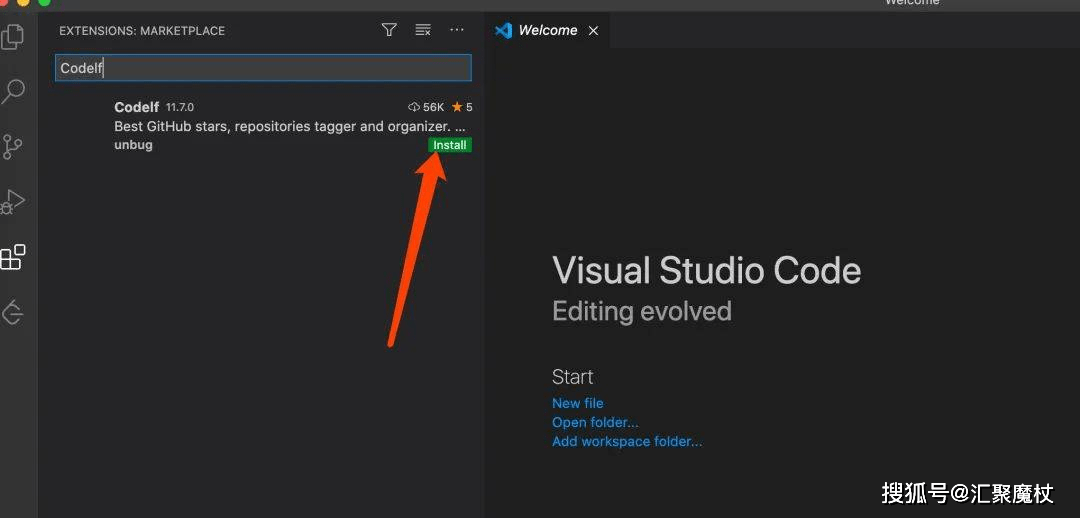Open the last activity bar icon below Extensions
The height and width of the screenshot is (518, 1080).
click(x=12, y=312)
